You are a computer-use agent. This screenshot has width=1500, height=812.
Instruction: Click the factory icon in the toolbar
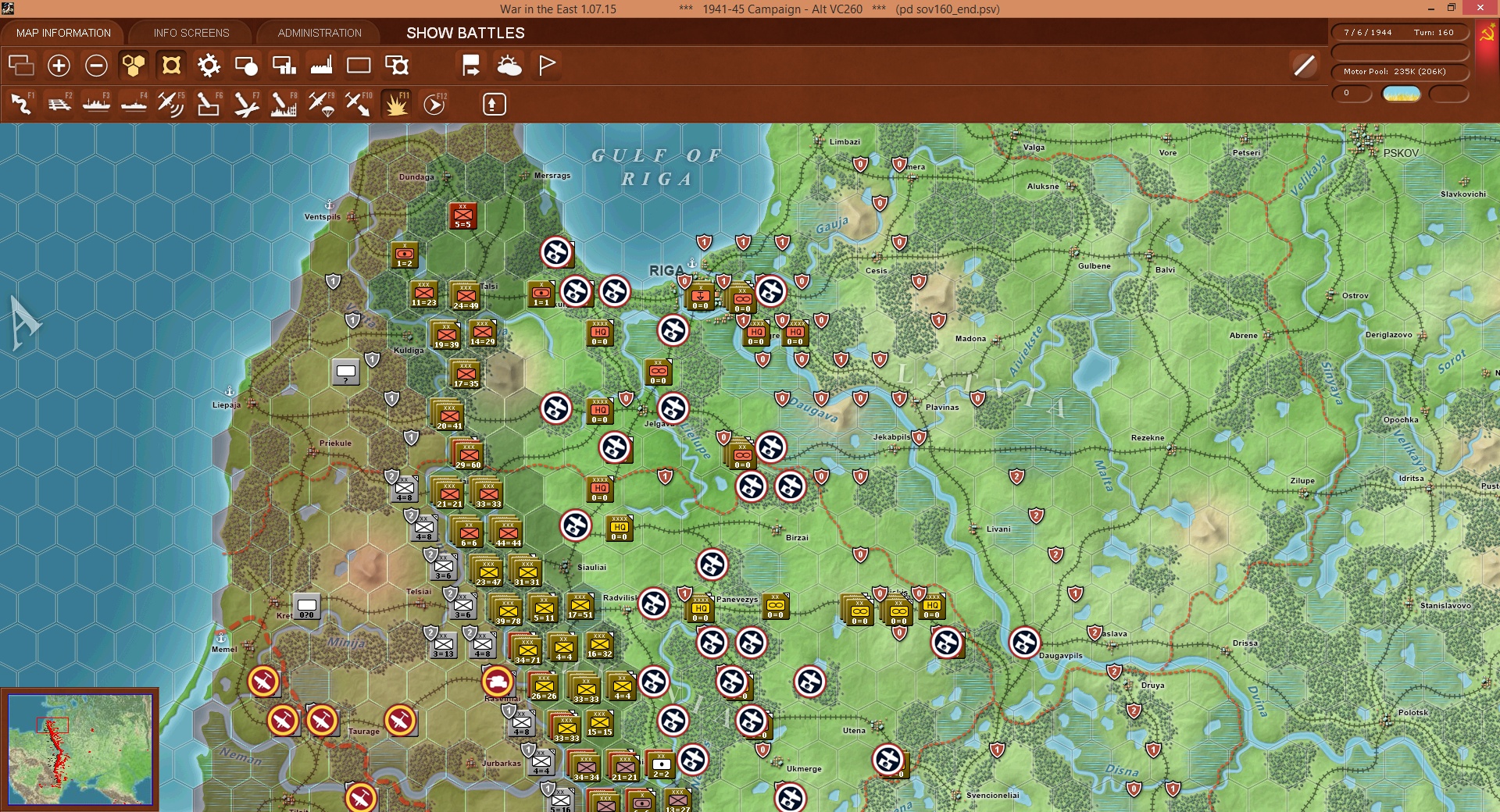tap(321, 66)
